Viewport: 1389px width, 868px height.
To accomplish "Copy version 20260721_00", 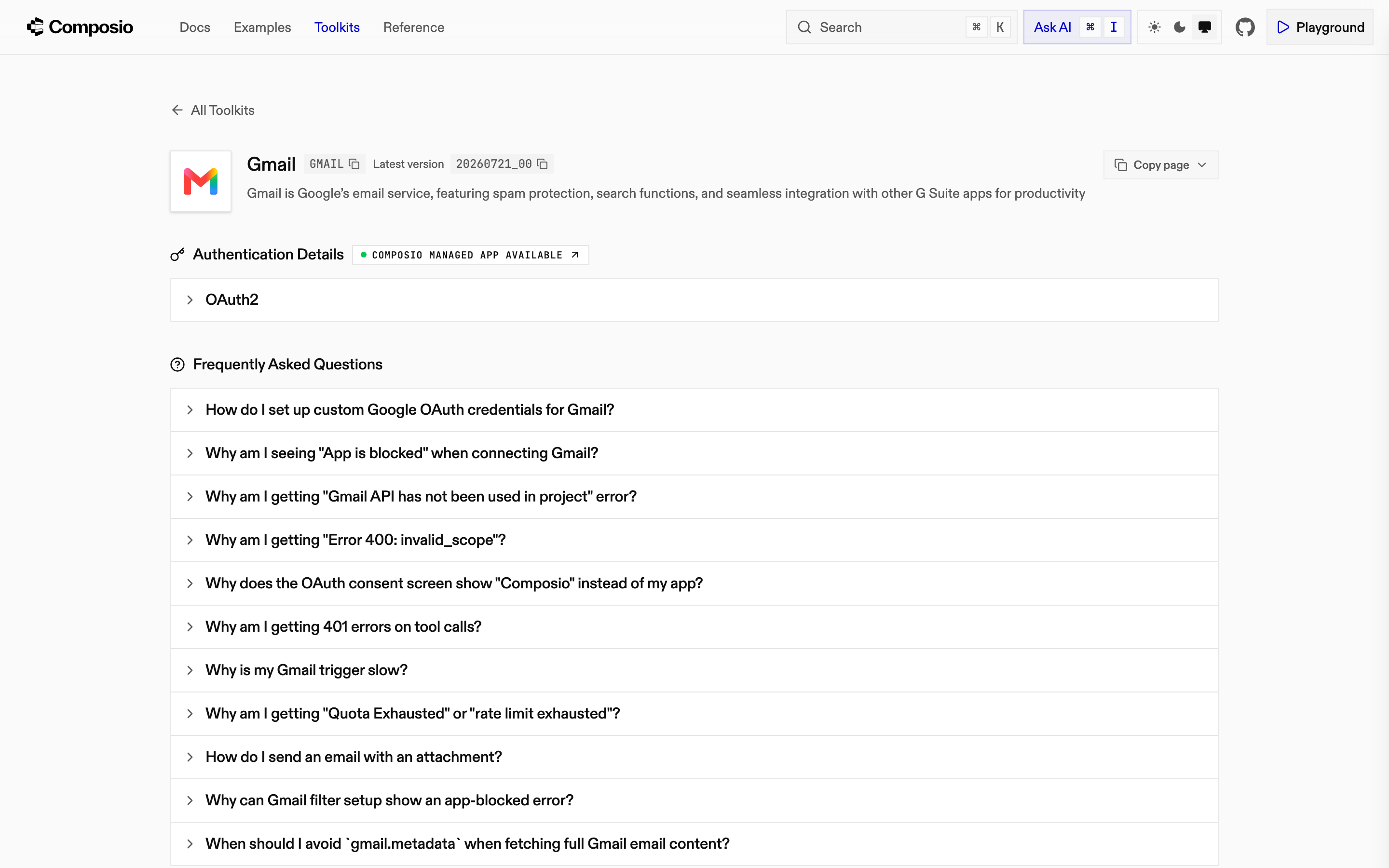I will [543, 164].
